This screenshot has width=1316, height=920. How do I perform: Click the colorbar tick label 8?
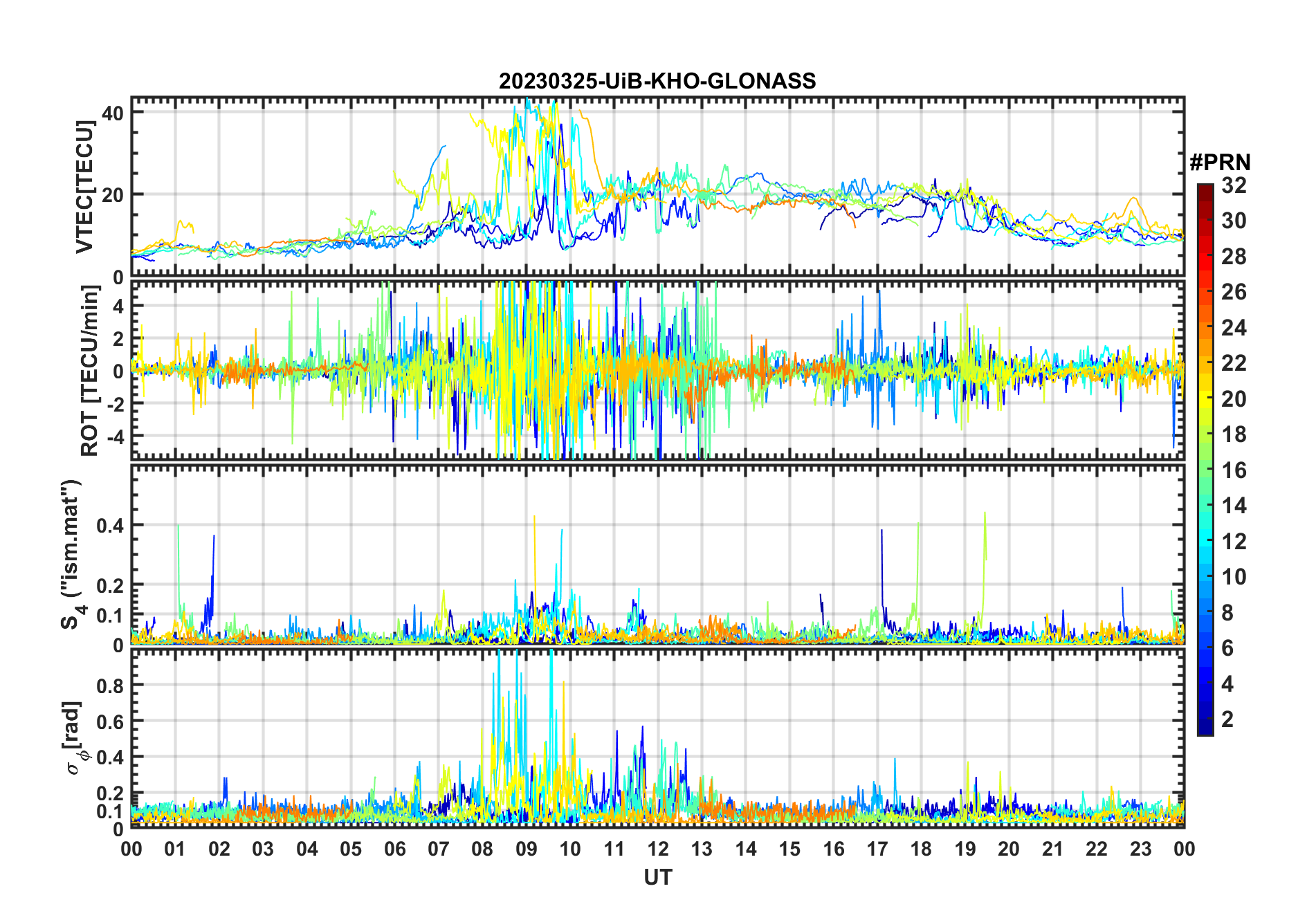[1227, 613]
